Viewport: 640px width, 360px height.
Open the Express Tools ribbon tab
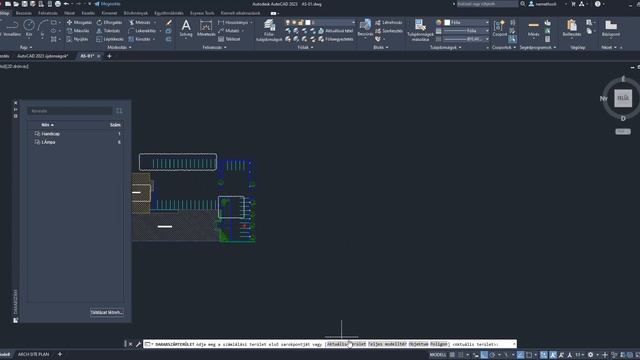[202, 13]
